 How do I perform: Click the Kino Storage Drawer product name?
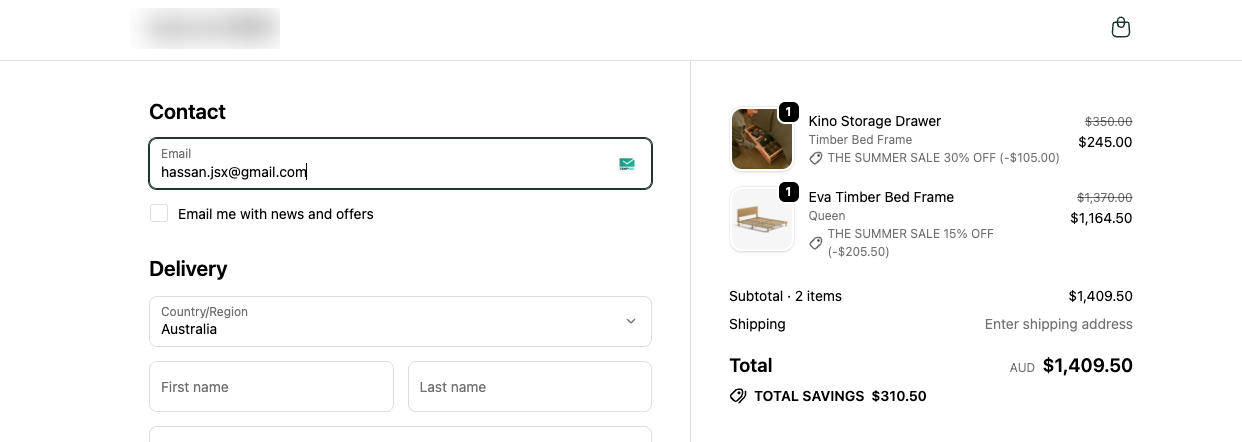click(874, 121)
